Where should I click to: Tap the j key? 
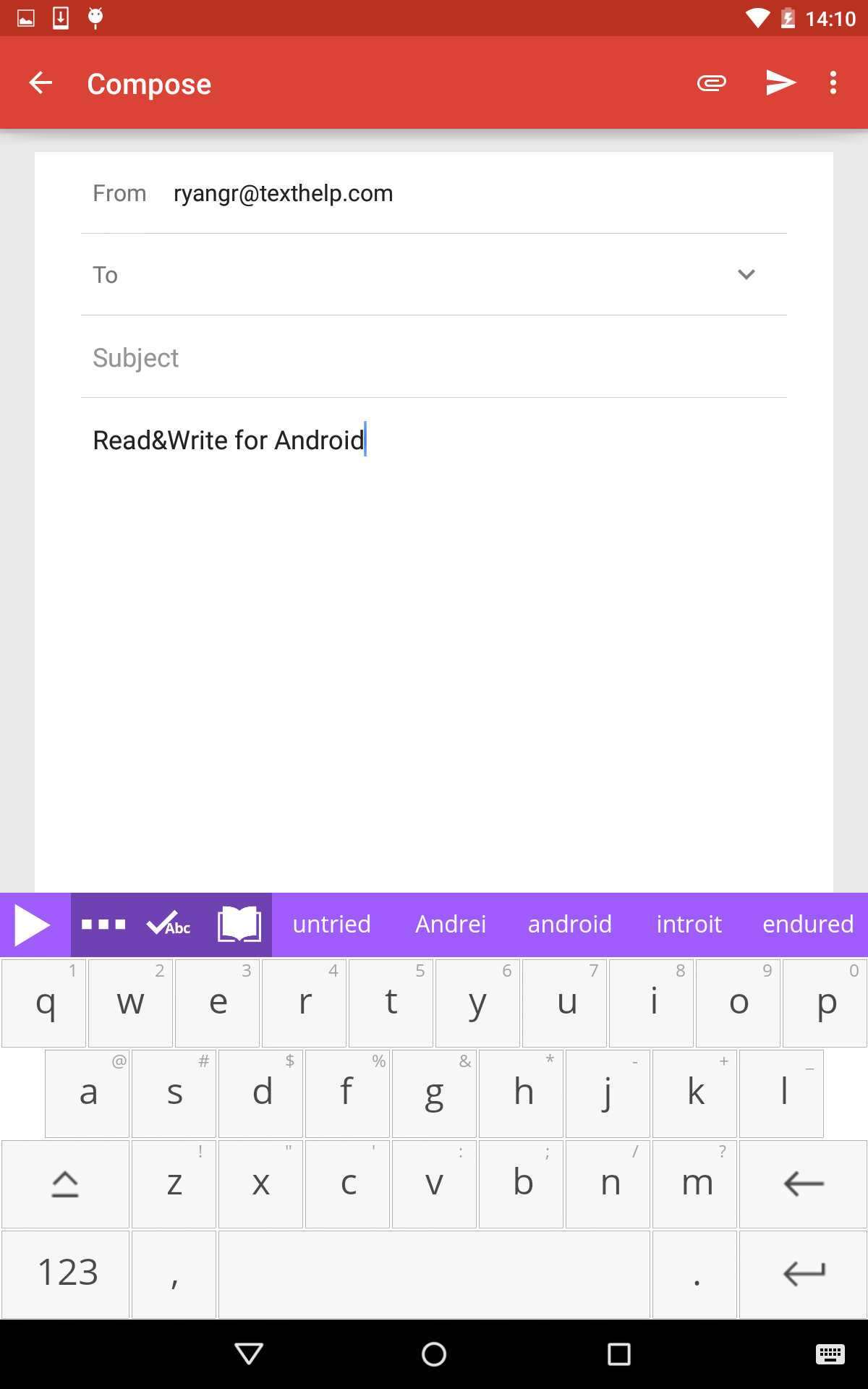tap(608, 1093)
